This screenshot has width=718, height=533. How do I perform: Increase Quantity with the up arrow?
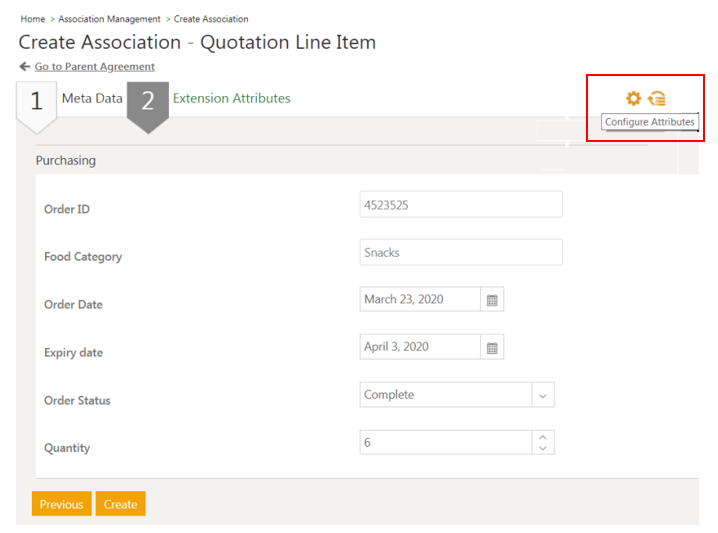tap(543, 437)
